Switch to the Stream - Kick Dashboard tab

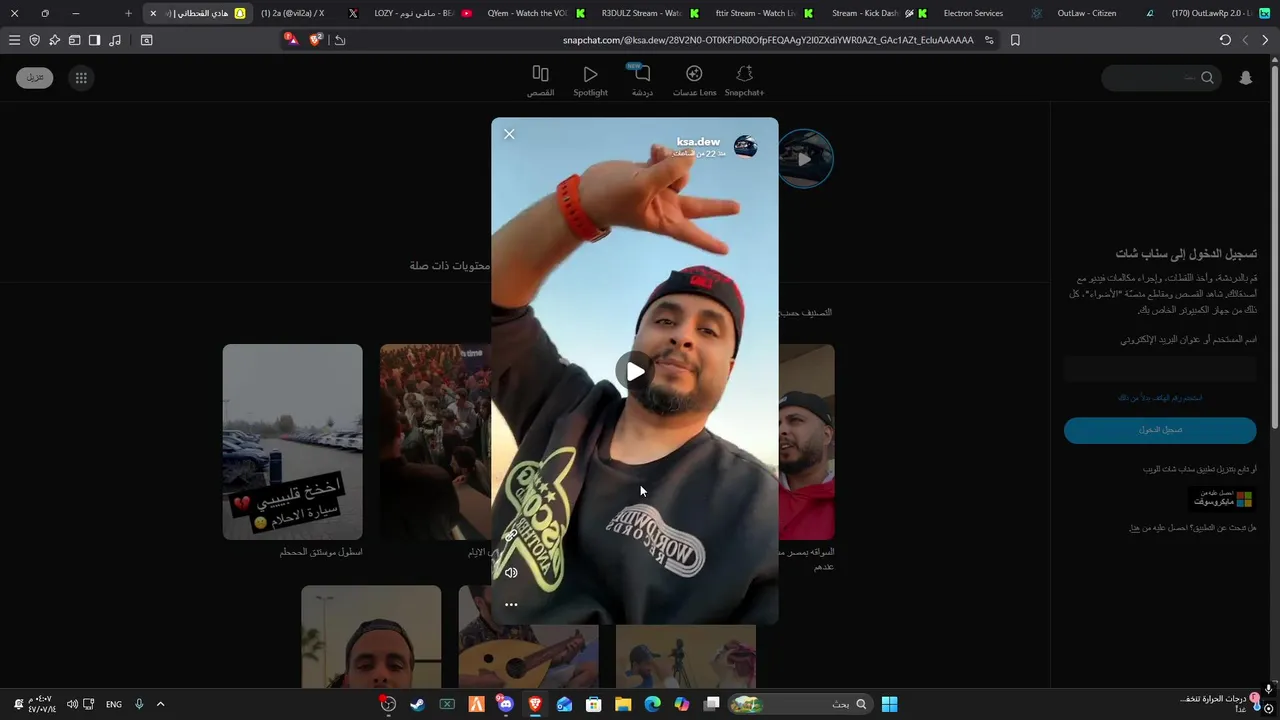pyautogui.click(x=875, y=13)
